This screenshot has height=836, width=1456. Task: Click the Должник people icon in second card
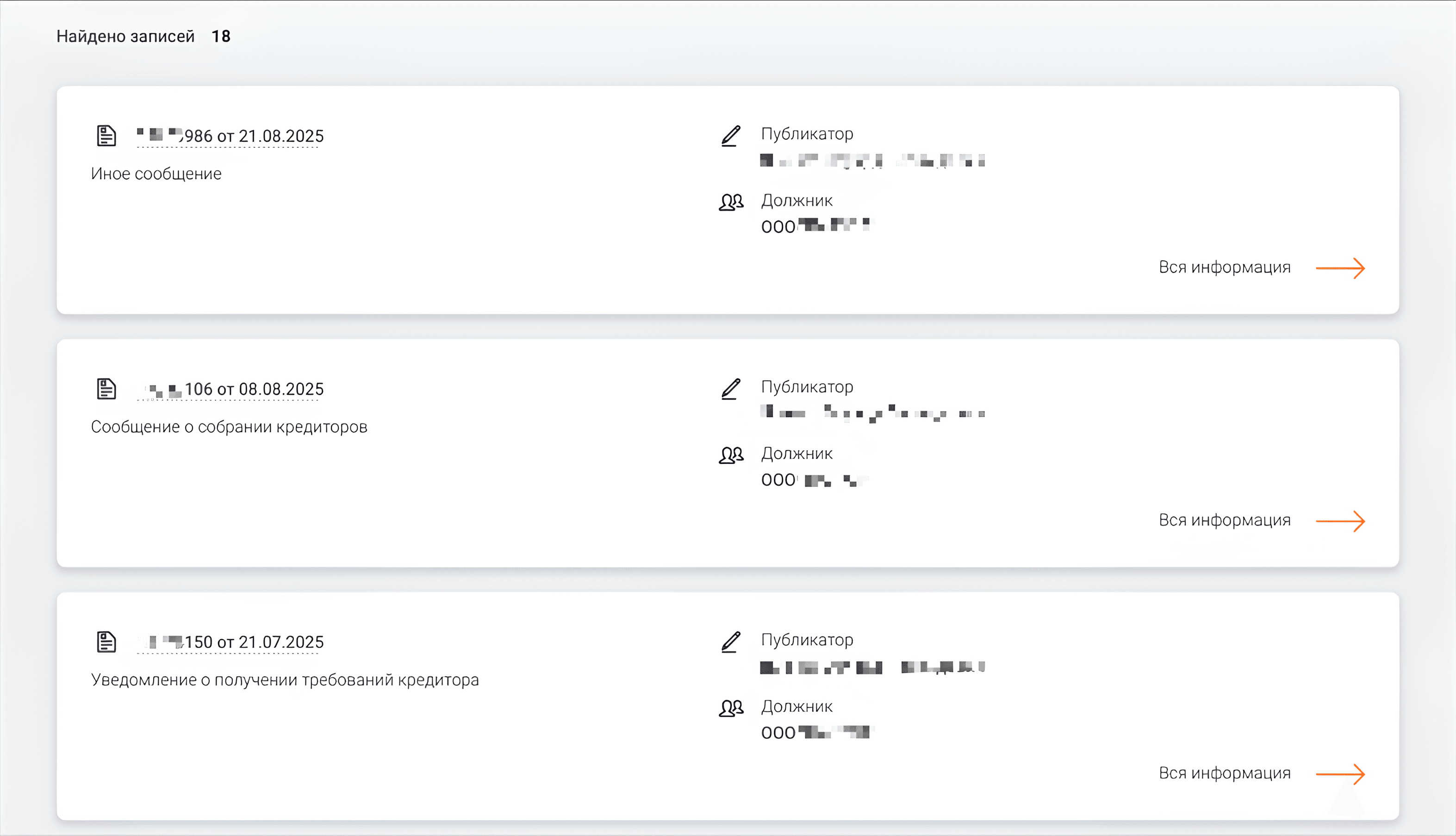pos(731,455)
